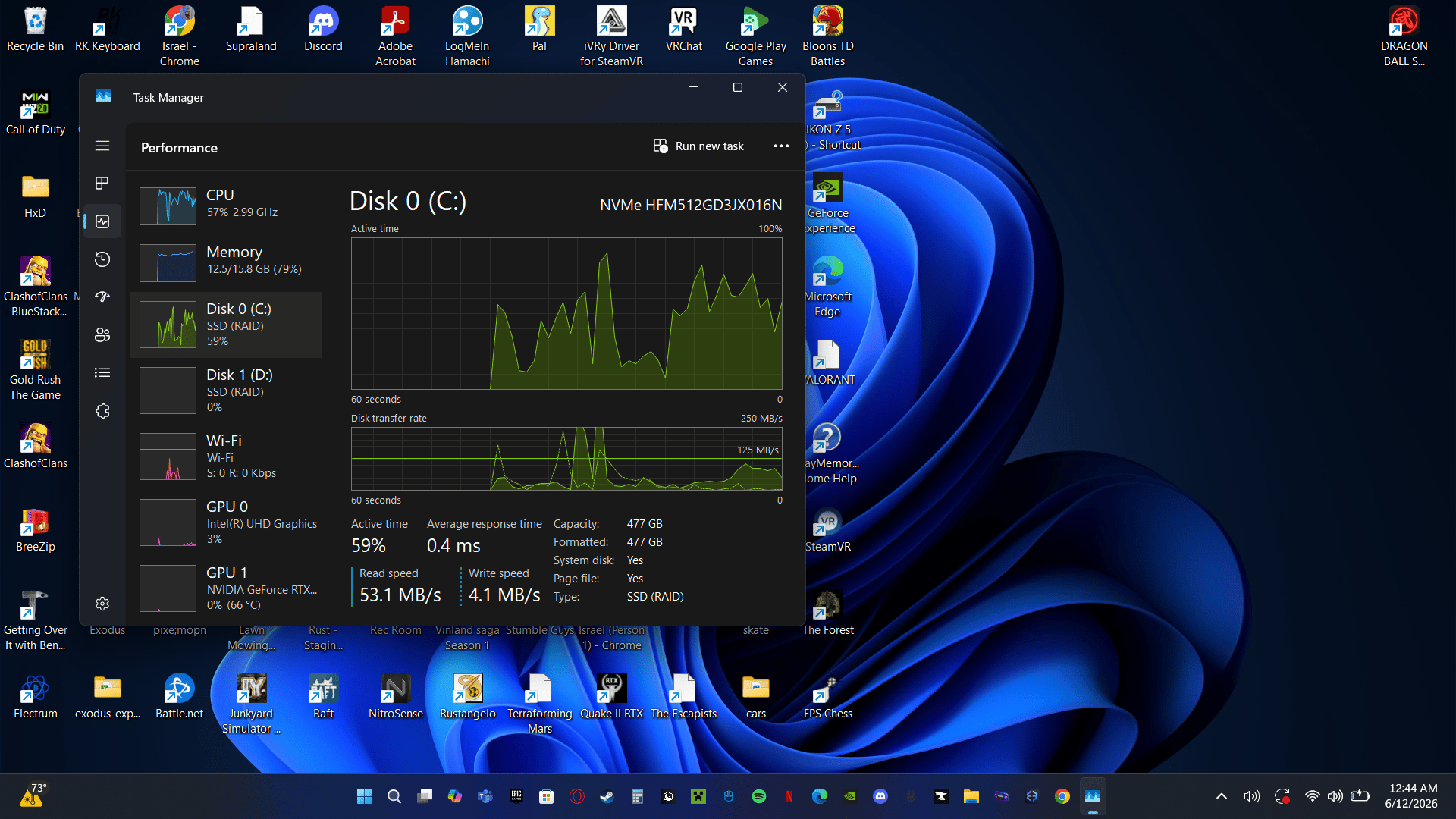Open Services page icon in sidebar
Viewport: 1456px width, 819px height.
coord(102,411)
